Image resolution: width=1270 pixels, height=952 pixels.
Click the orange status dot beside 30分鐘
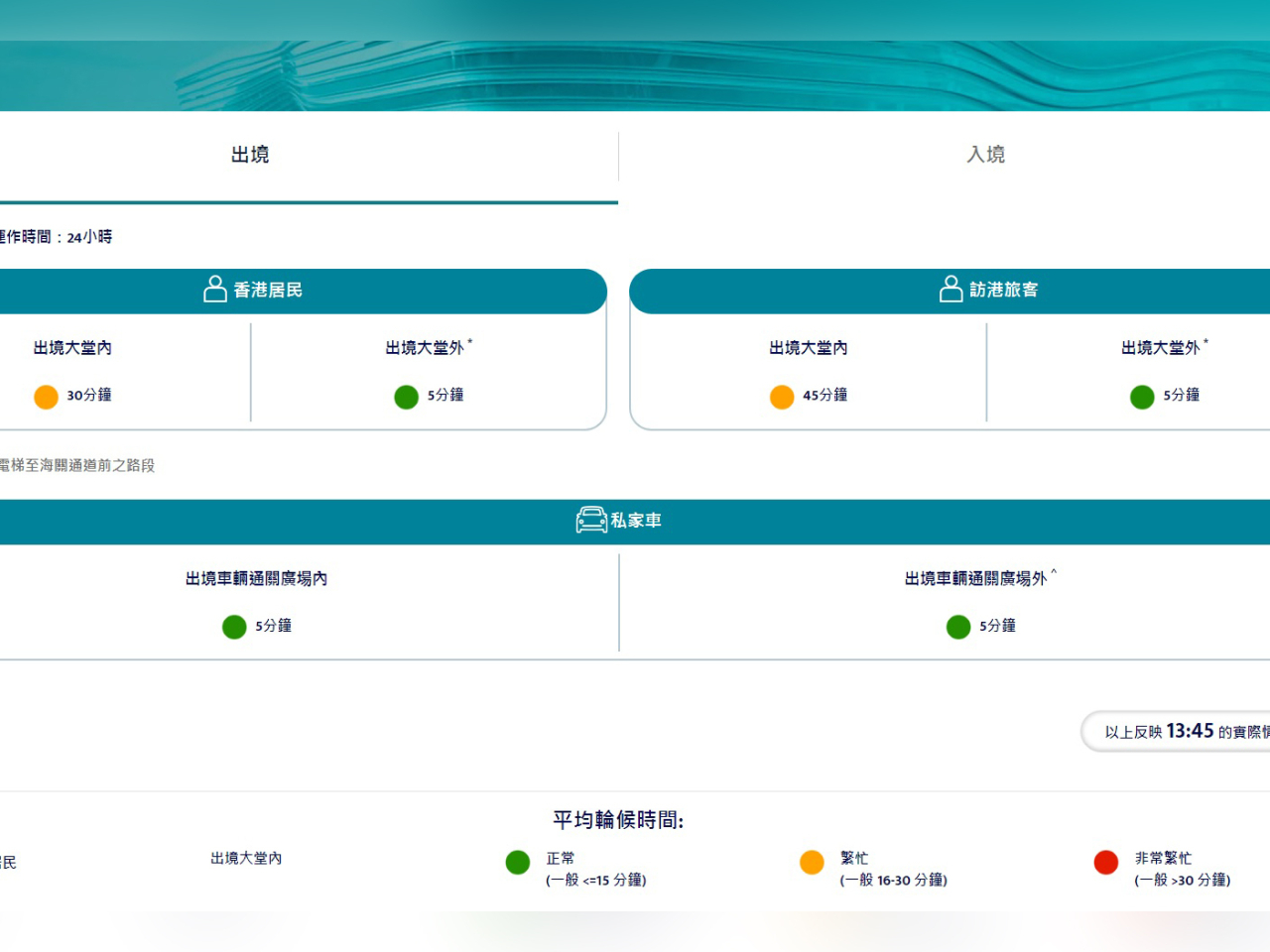(47, 397)
